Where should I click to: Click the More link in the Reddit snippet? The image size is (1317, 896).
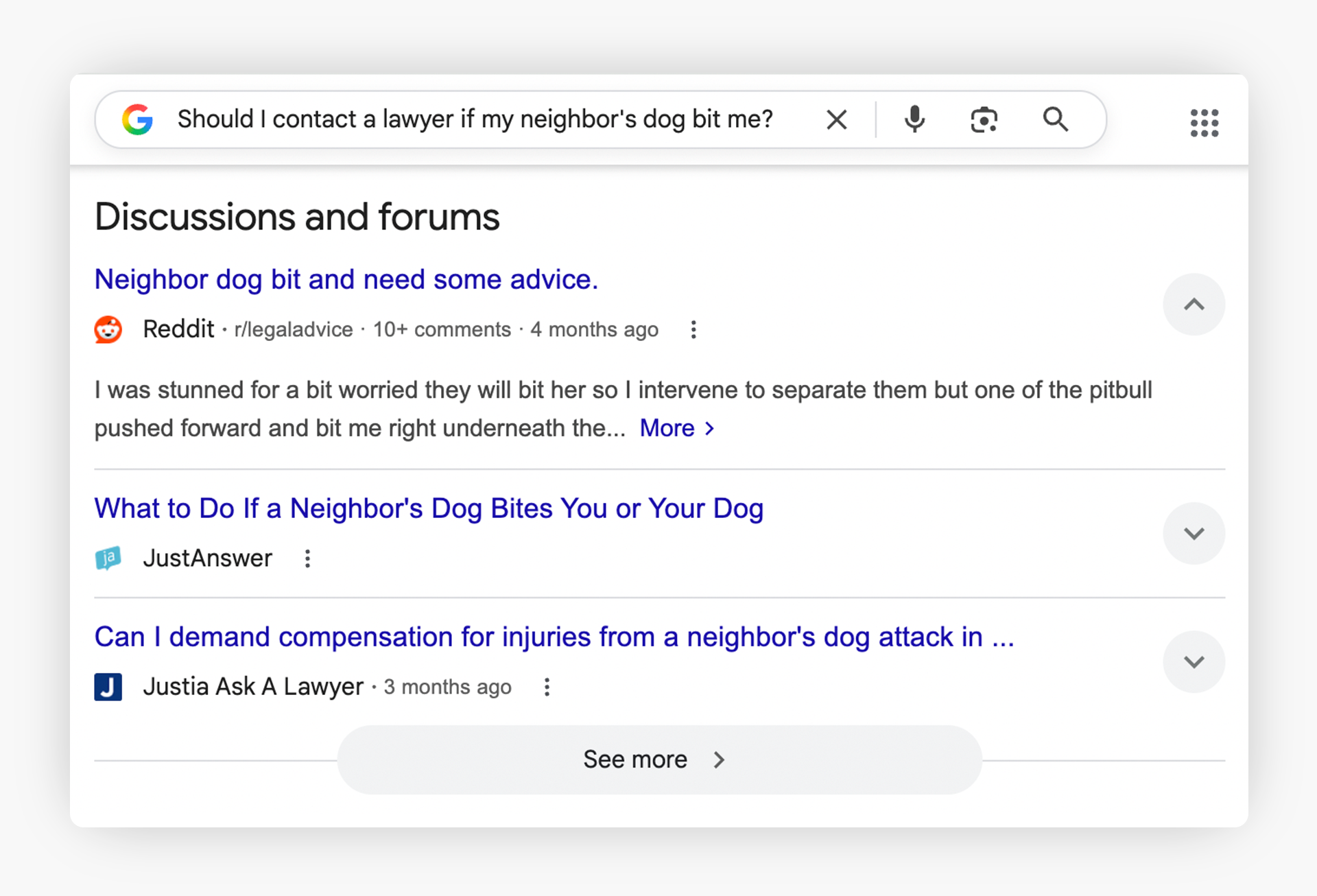[x=669, y=427]
